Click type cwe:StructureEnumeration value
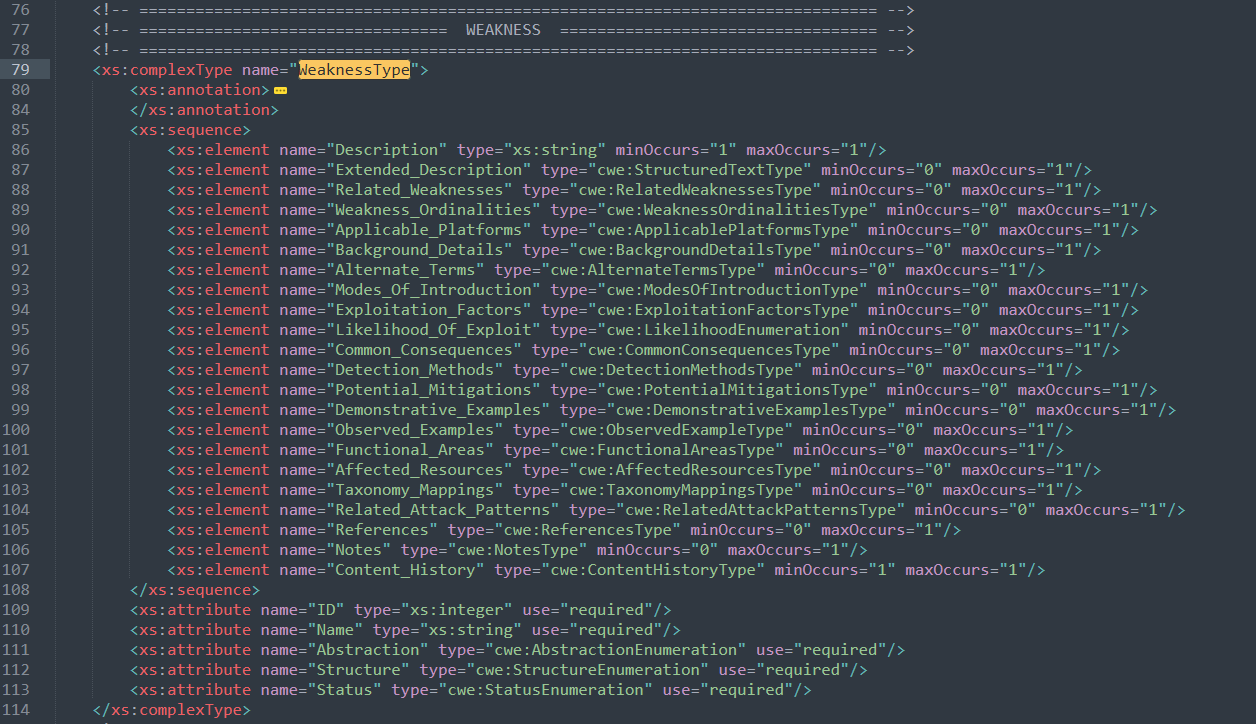Image resolution: width=1256 pixels, height=724 pixels. coord(587,670)
